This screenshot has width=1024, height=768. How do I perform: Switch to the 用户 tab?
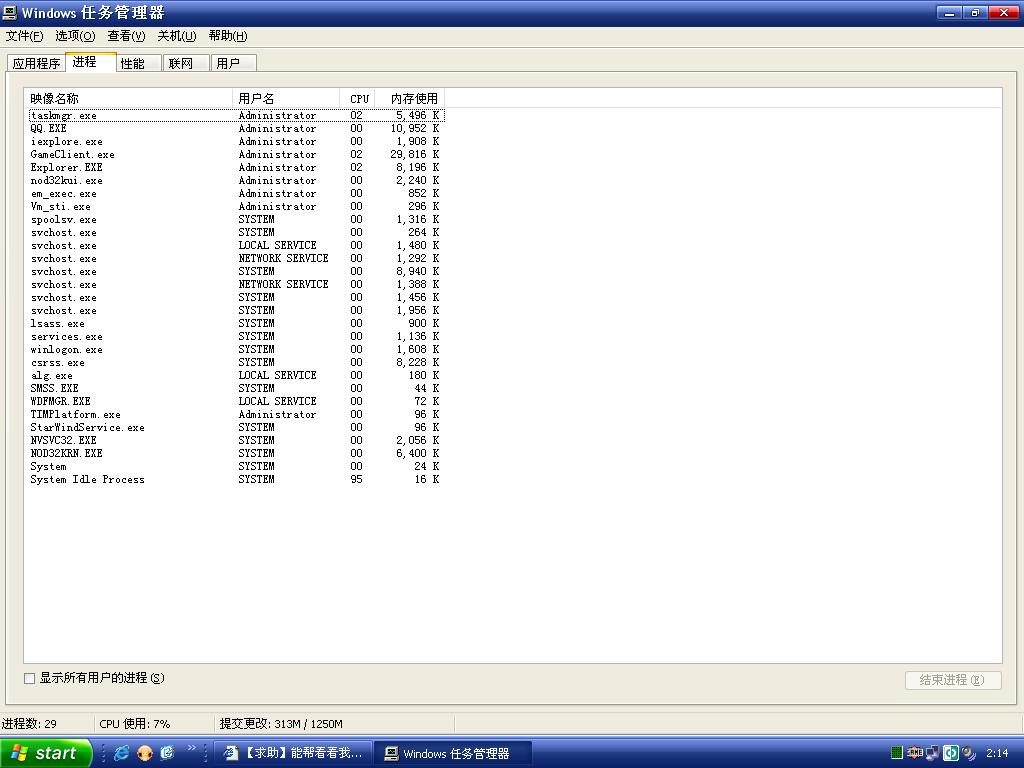click(234, 63)
